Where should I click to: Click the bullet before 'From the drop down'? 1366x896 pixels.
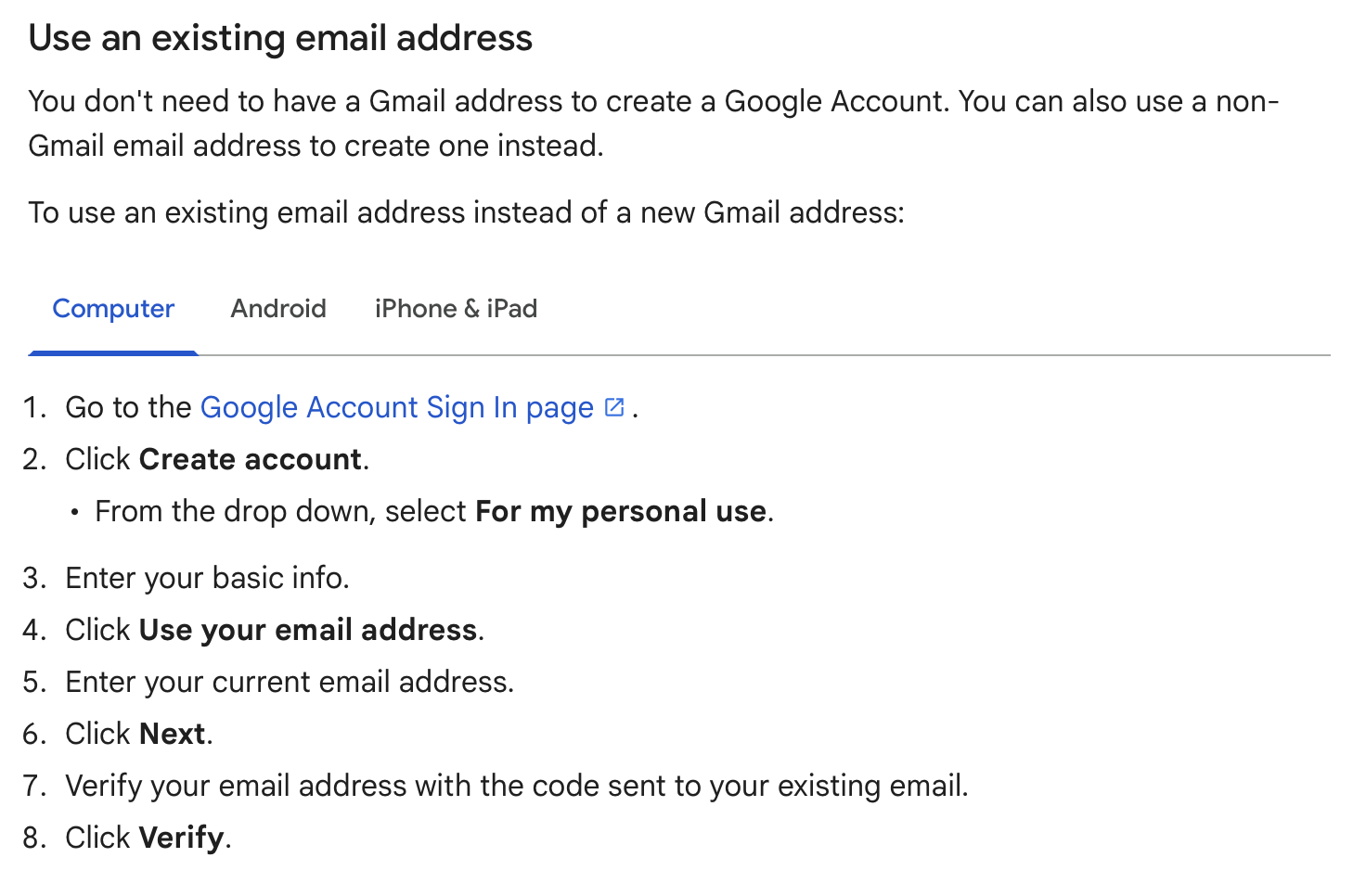(75, 513)
